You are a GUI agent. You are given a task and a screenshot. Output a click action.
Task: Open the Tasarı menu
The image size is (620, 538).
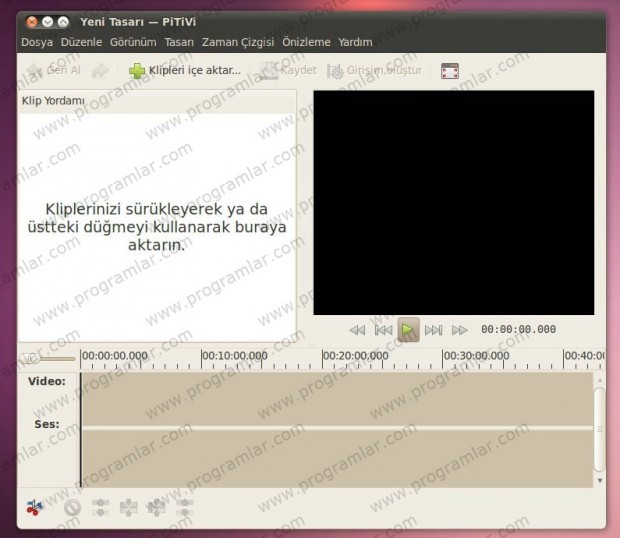pos(179,42)
